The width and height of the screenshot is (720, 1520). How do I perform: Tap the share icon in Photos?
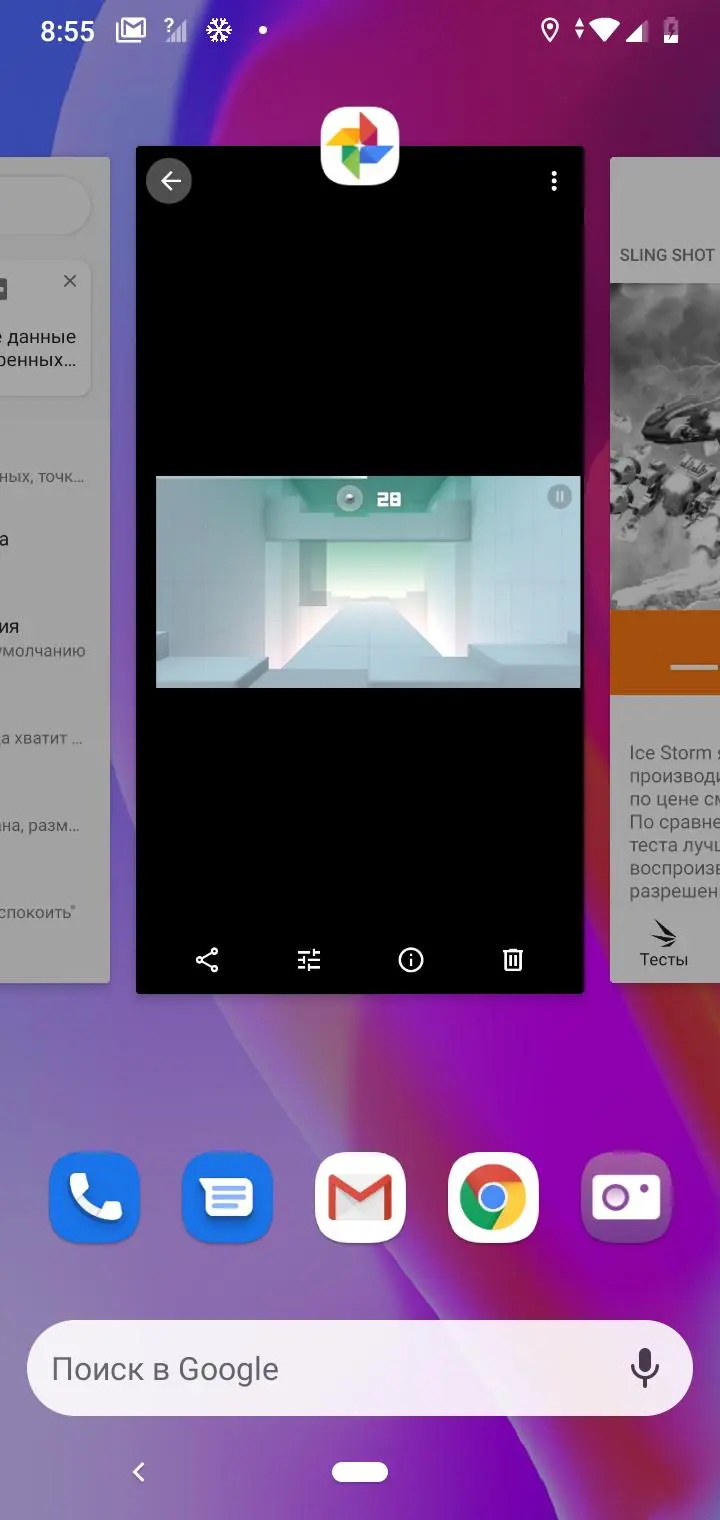click(x=207, y=960)
